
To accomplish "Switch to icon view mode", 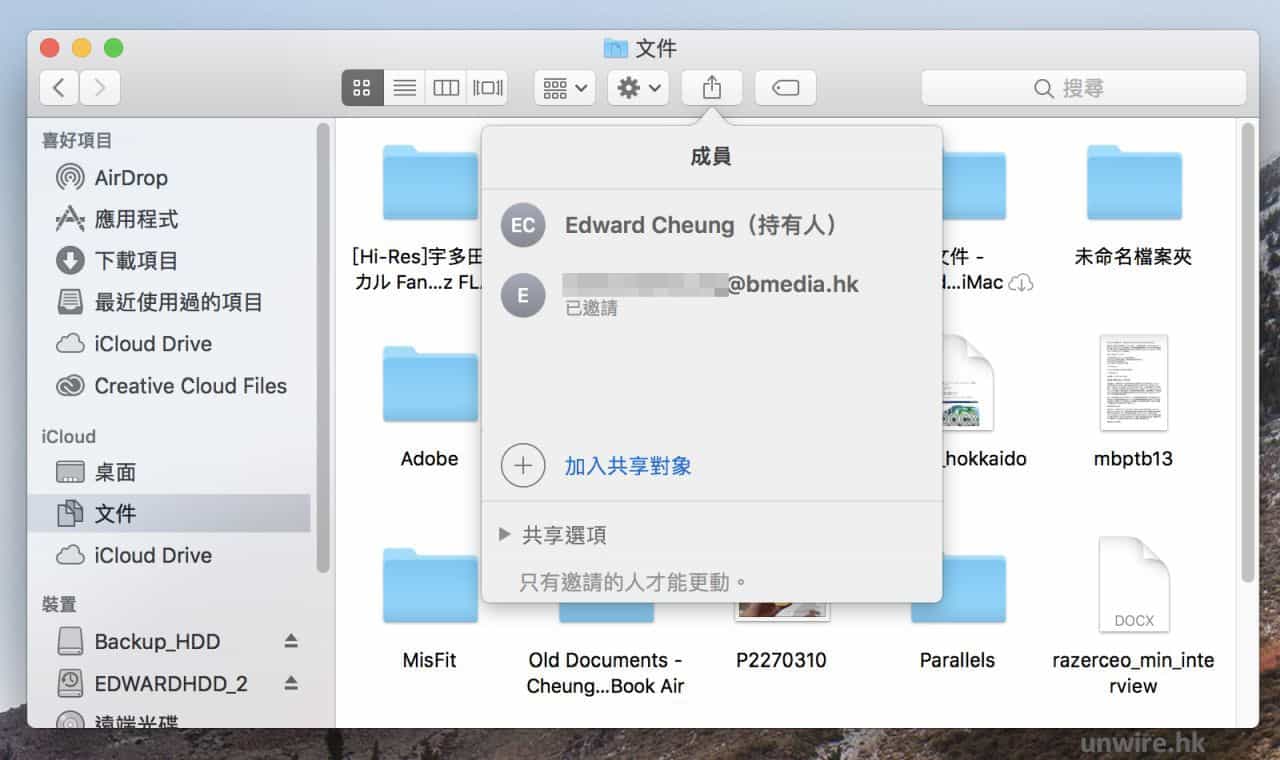I will click(362, 88).
